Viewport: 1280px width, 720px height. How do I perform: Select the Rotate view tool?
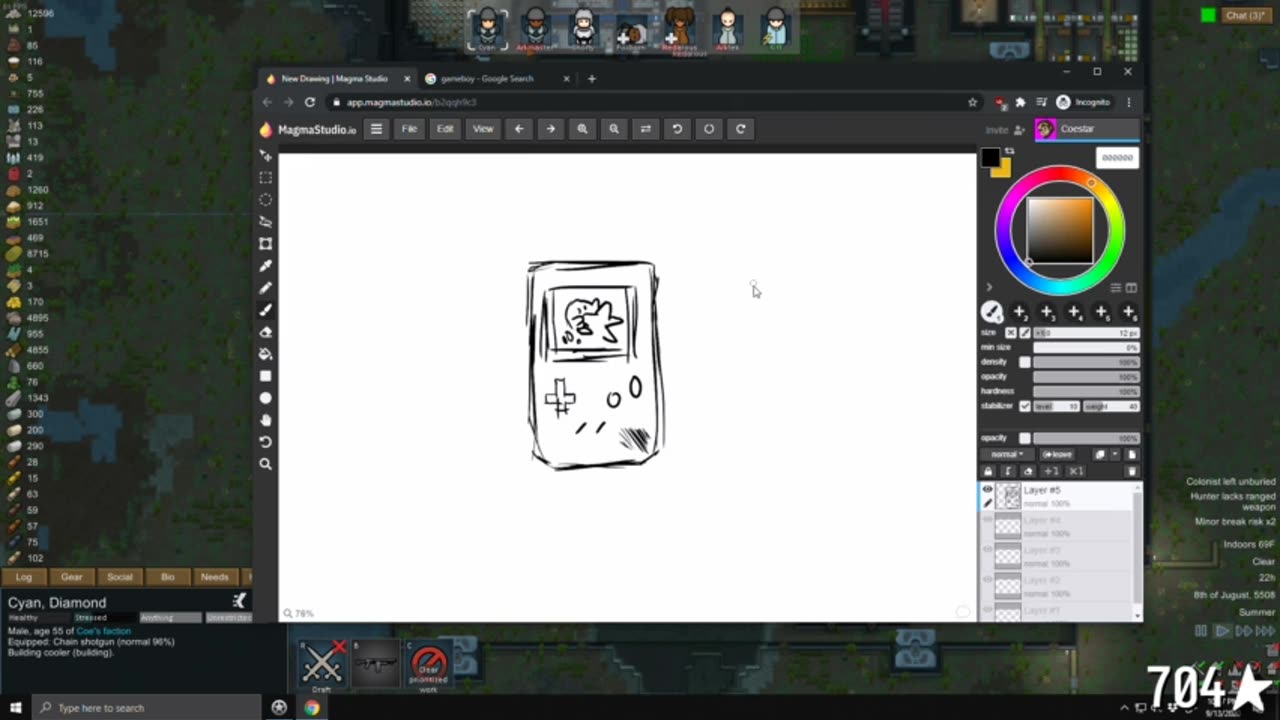coord(265,442)
